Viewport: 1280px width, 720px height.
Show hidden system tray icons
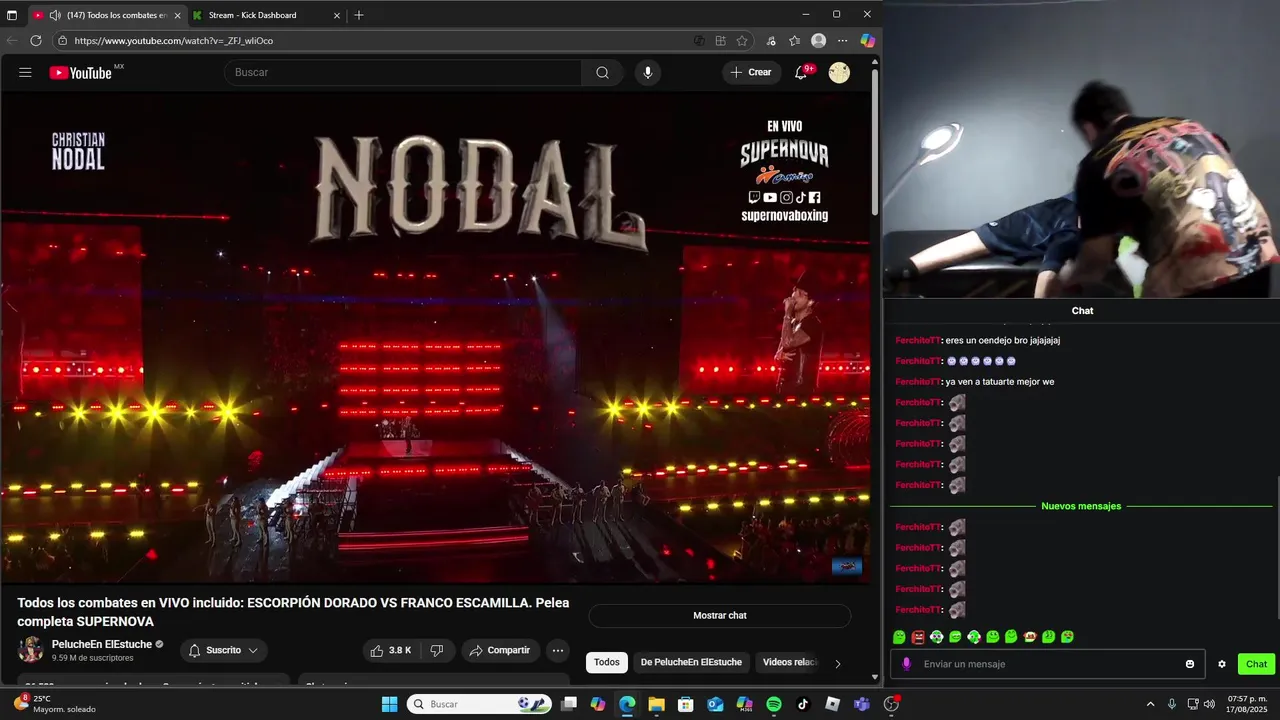click(1150, 704)
